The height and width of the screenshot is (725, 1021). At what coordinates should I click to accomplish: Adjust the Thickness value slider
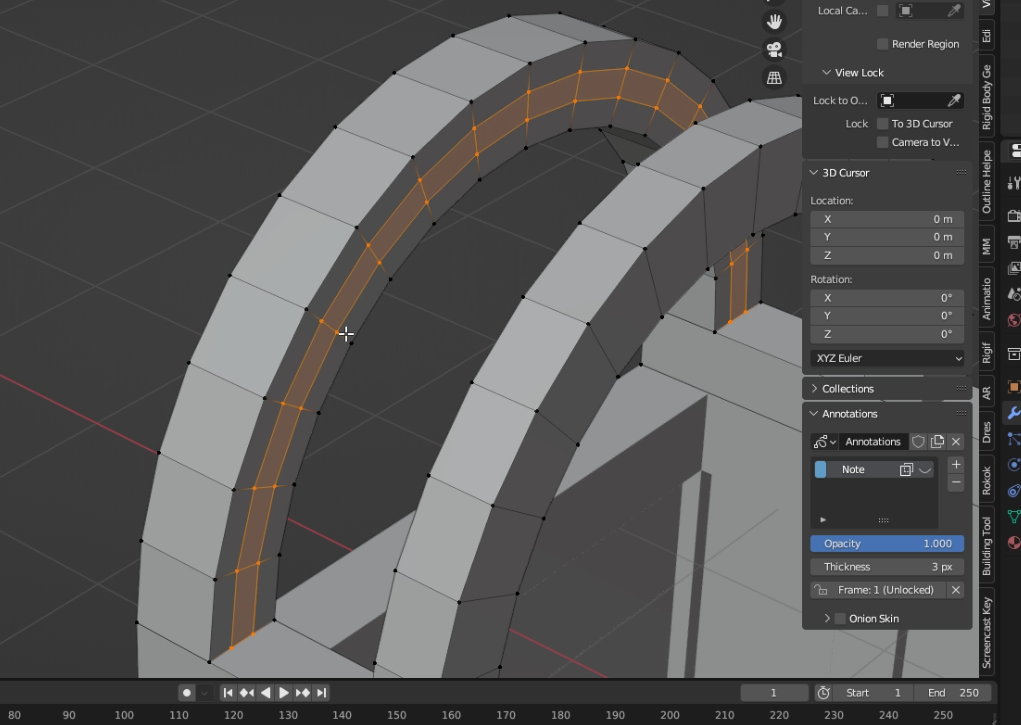[x=888, y=567]
